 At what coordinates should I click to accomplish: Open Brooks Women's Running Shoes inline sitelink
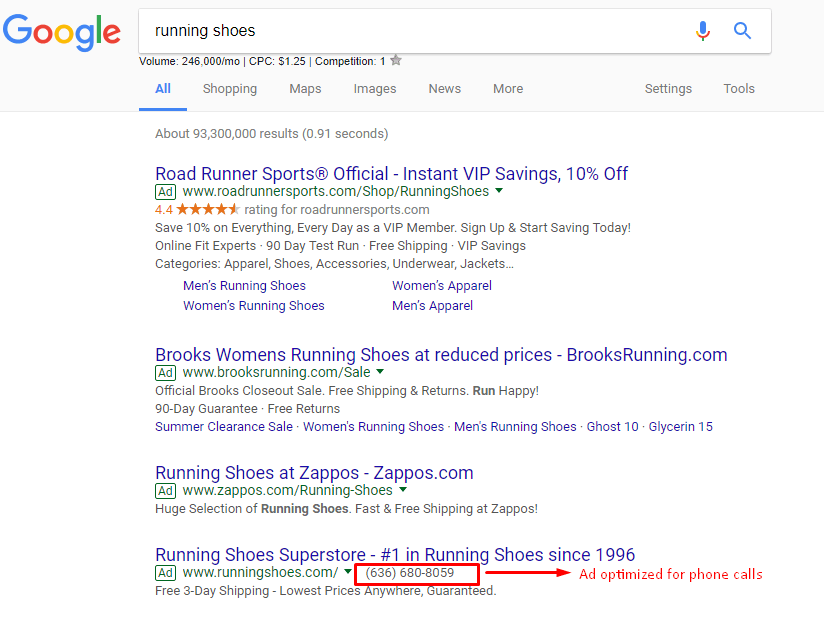(x=374, y=426)
